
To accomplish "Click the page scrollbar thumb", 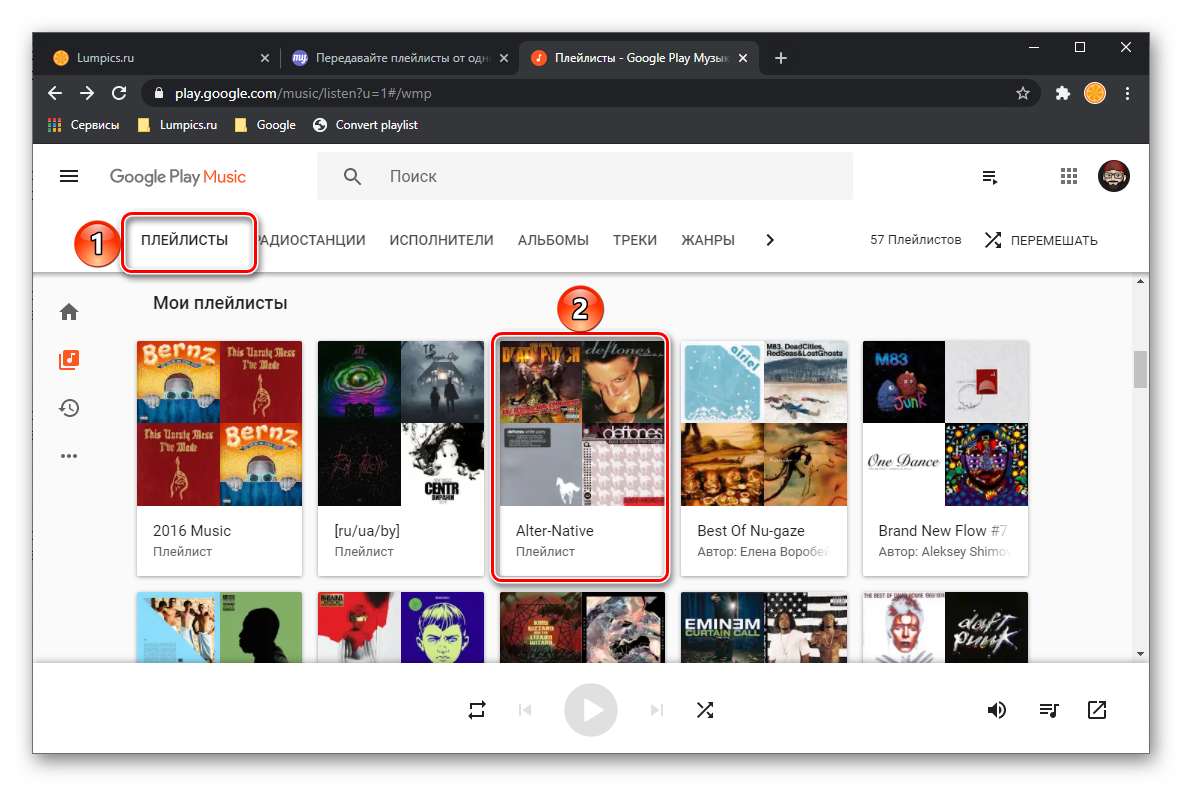I will 1141,369.
